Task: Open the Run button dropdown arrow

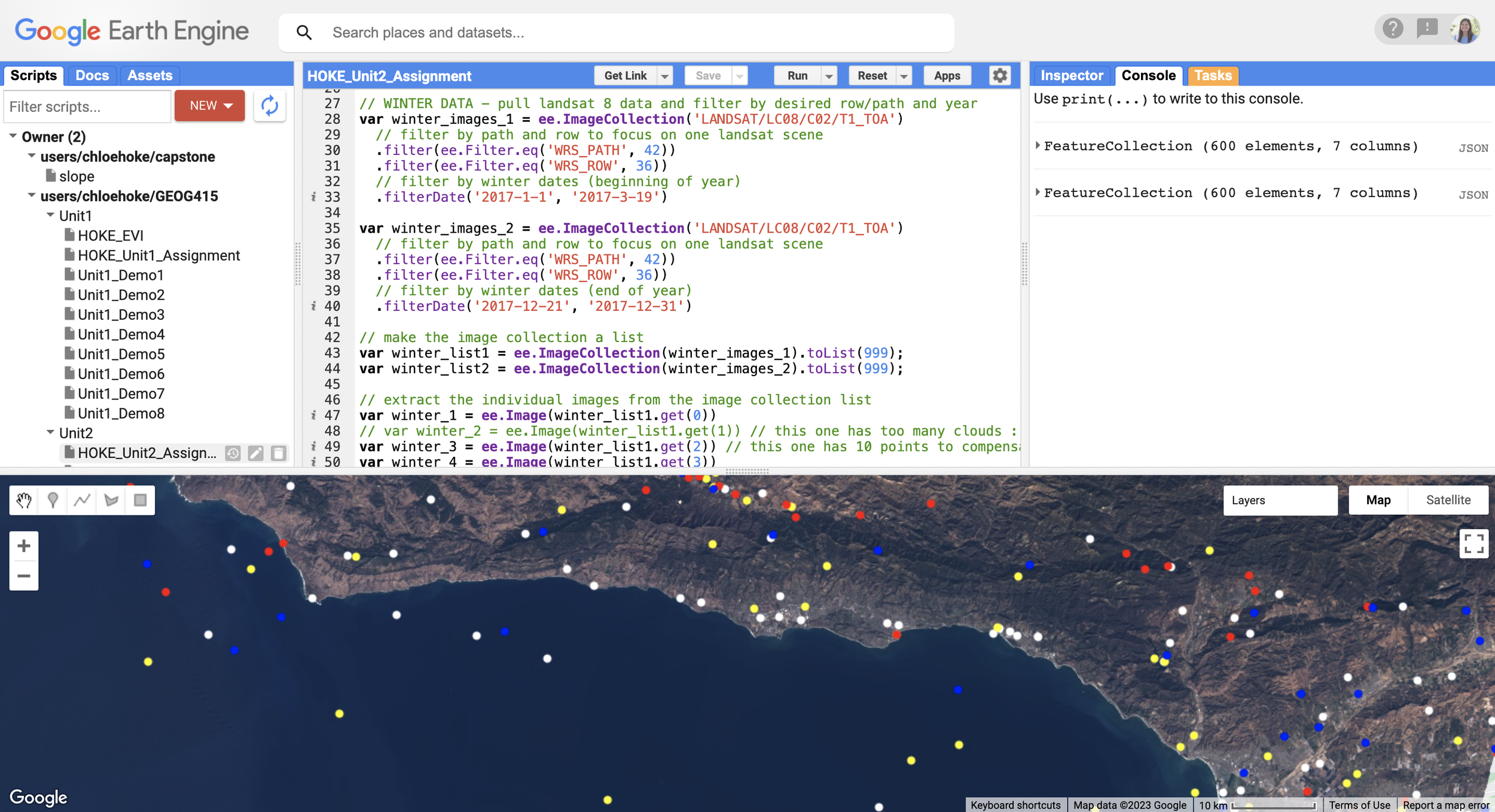Action: 829,76
